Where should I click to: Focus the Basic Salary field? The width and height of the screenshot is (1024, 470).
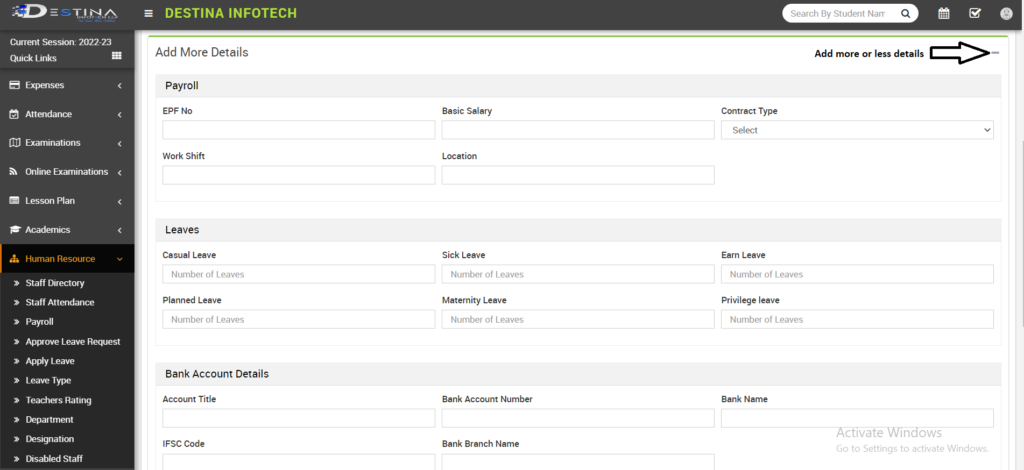click(578, 130)
